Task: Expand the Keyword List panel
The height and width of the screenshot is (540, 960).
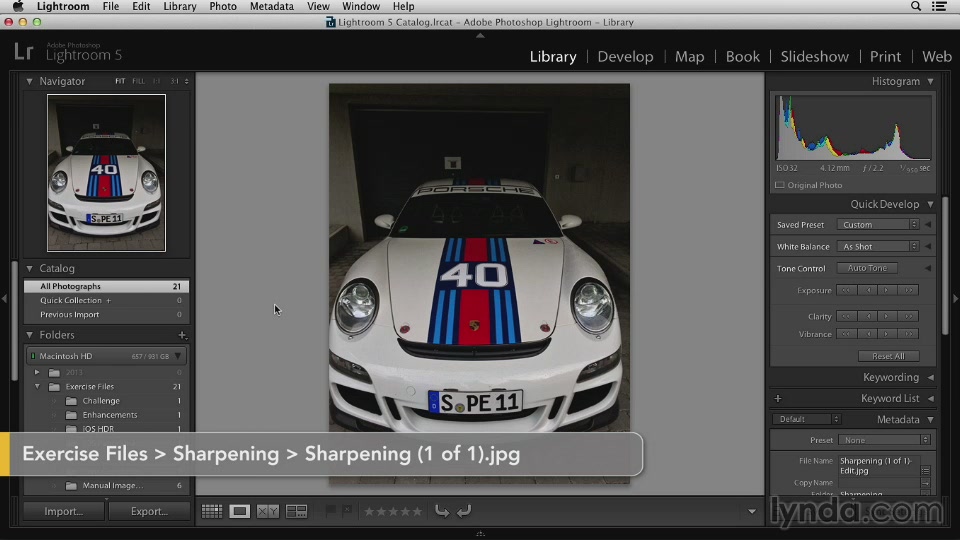Action: pyautogui.click(x=931, y=399)
